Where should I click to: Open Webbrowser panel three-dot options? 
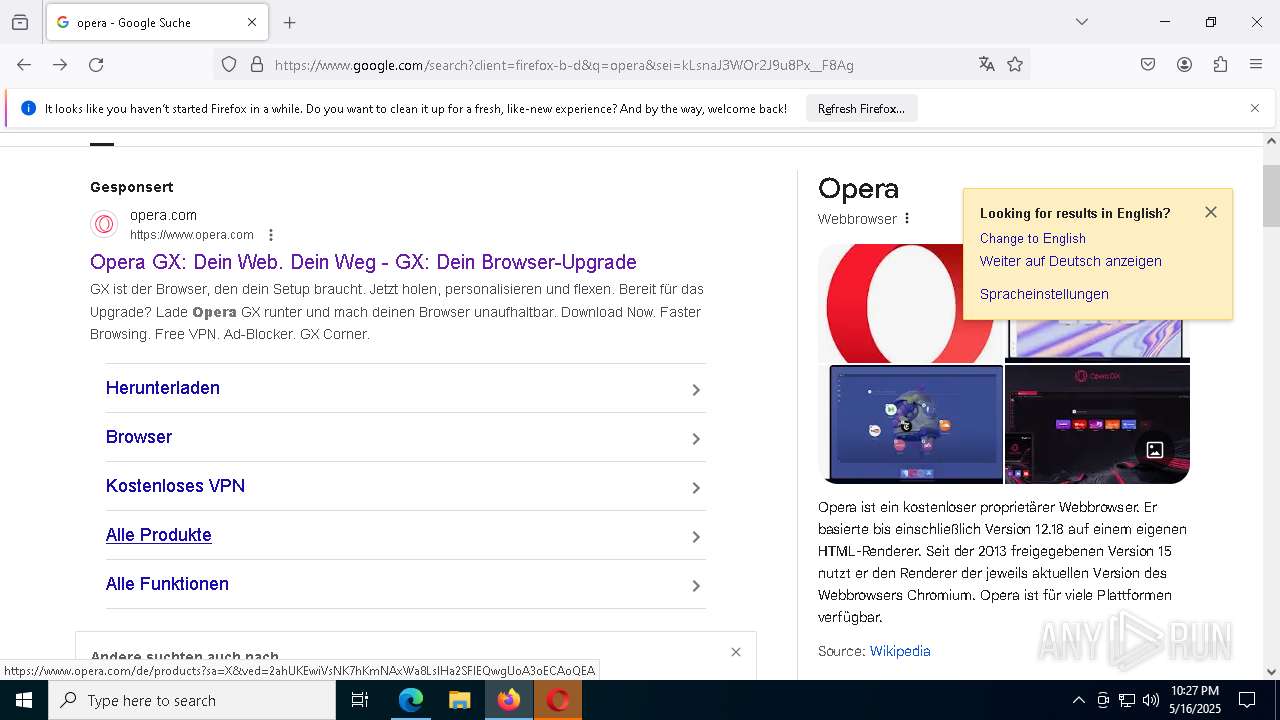point(907,218)
